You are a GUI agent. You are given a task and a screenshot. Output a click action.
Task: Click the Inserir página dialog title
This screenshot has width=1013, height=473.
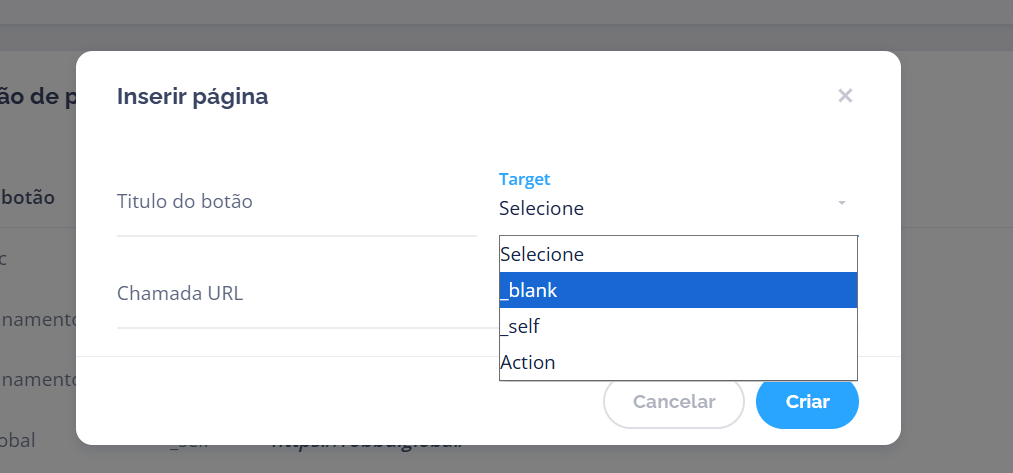pos(193,96)
